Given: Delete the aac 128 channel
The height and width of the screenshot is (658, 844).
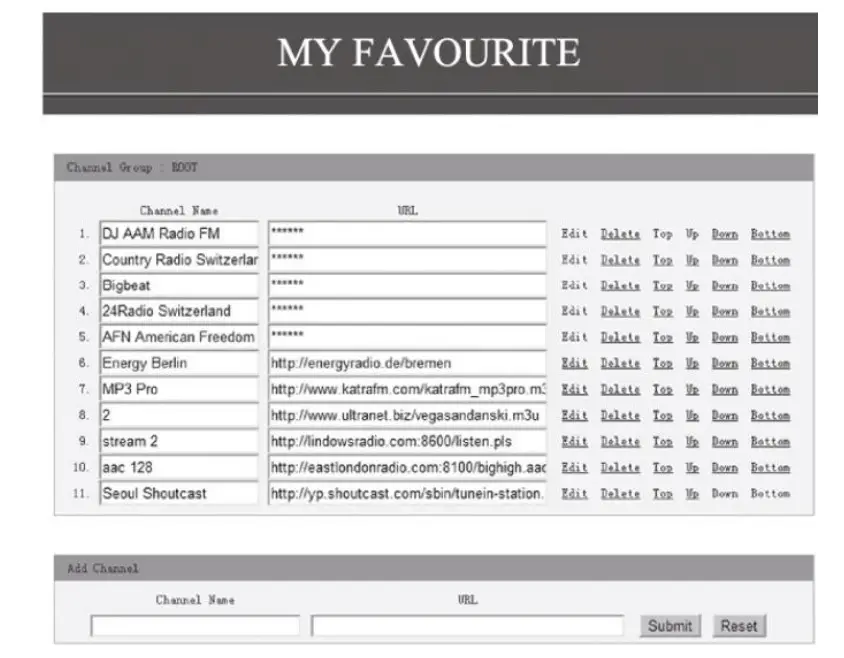Looking at the screenshot, I should [x=620, y=467].
